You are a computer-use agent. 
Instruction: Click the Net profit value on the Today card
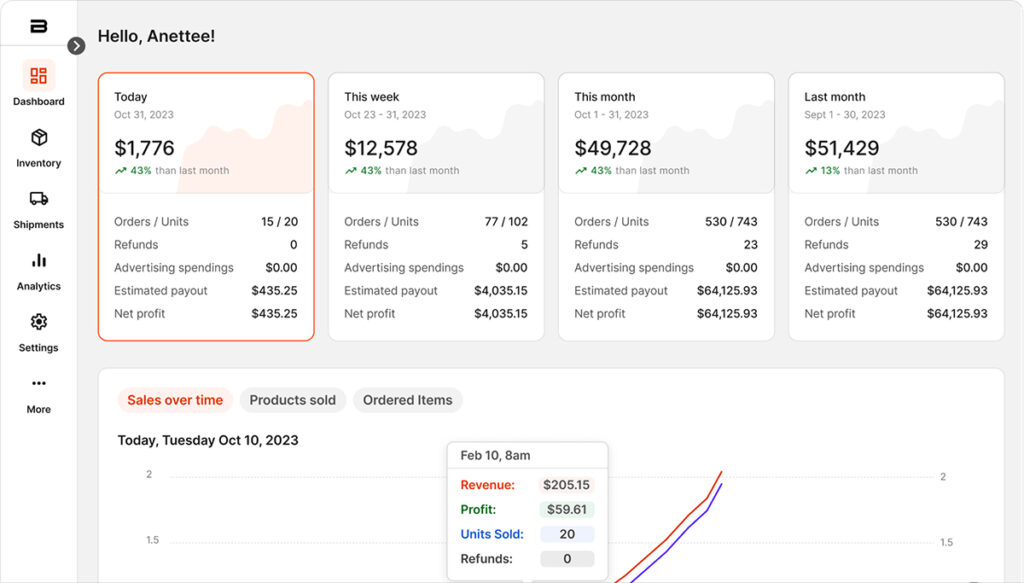point(276,313)
